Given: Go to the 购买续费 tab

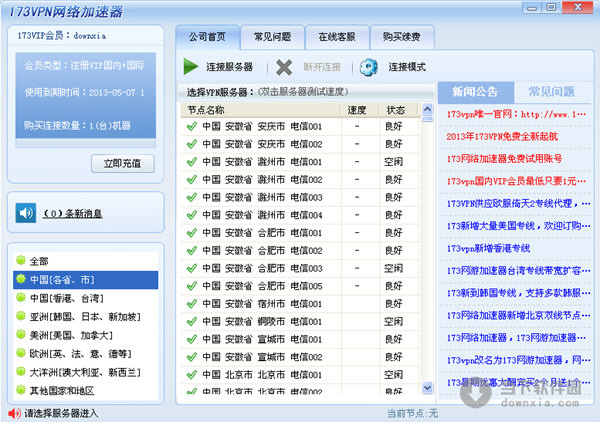Looking at the screenshot, I should [x=401, y=38].
